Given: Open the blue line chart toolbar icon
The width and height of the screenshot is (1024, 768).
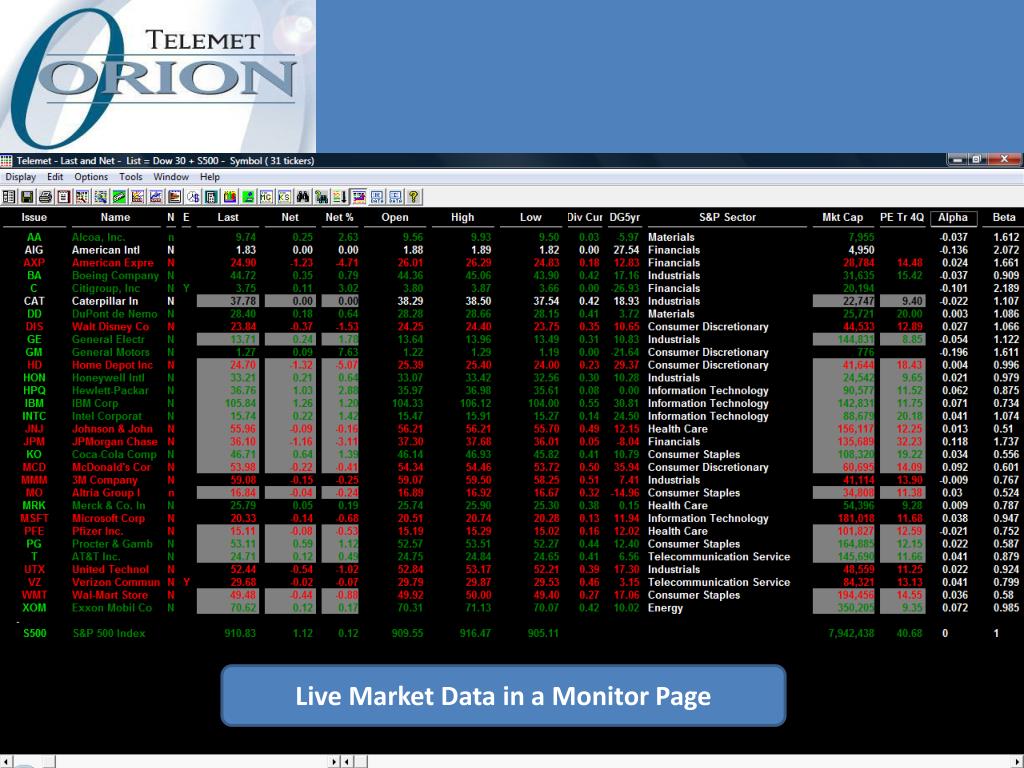Looking at the screenshot, I should (155, 197).
